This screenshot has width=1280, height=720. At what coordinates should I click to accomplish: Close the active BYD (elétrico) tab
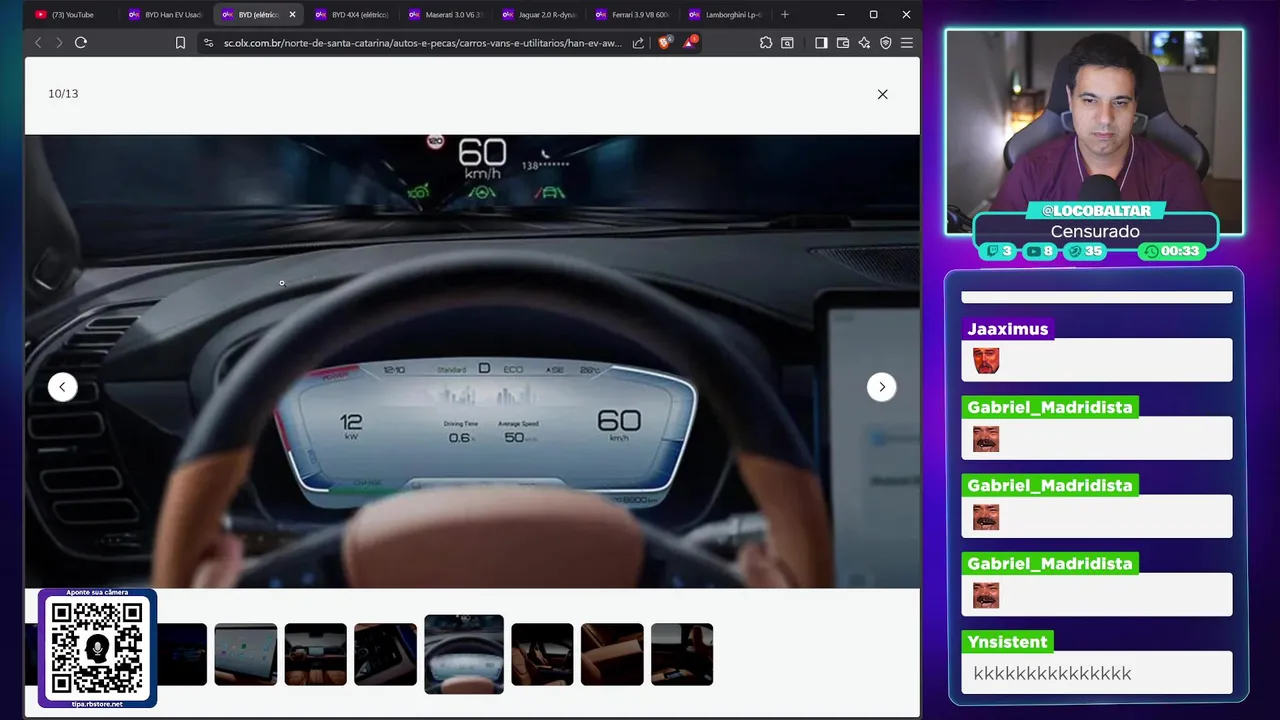click(x=292, y=15)
